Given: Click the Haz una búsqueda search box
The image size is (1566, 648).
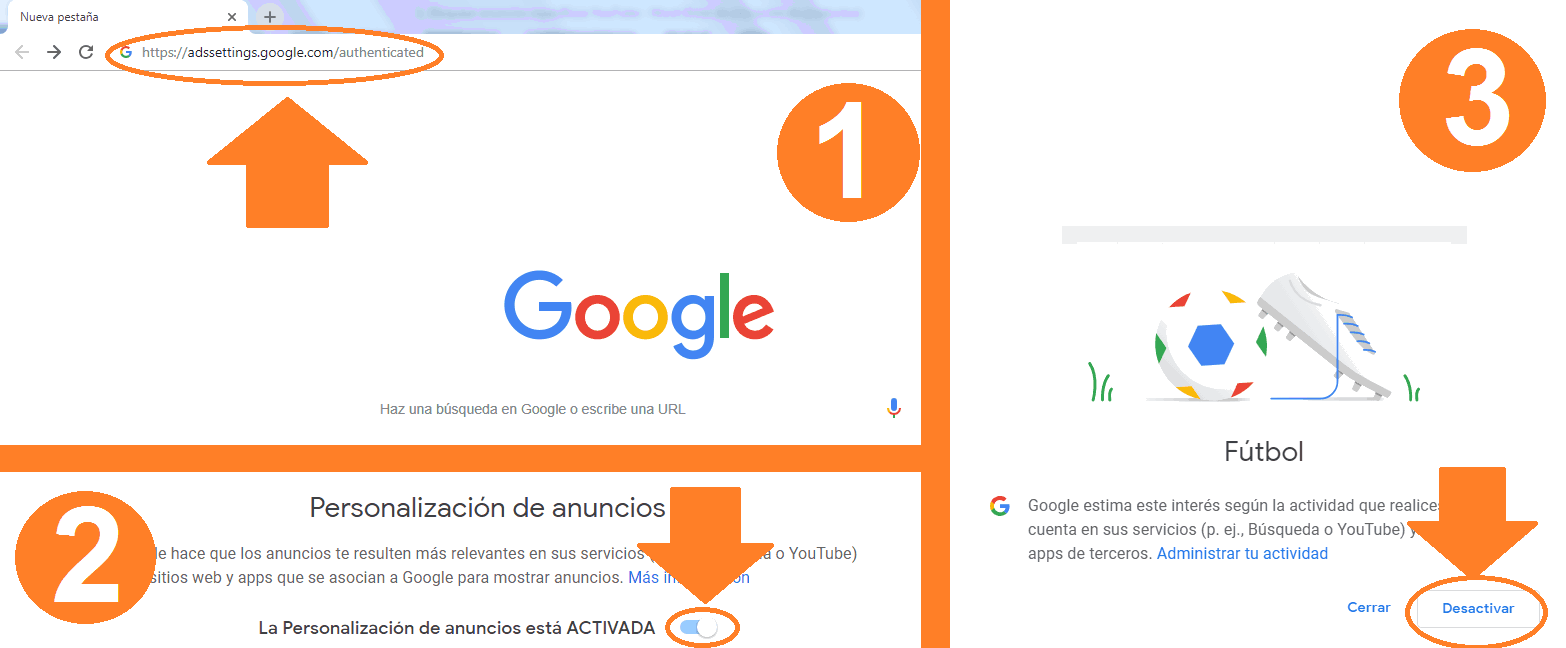Looking at the screenshot, I should [532, 409].
